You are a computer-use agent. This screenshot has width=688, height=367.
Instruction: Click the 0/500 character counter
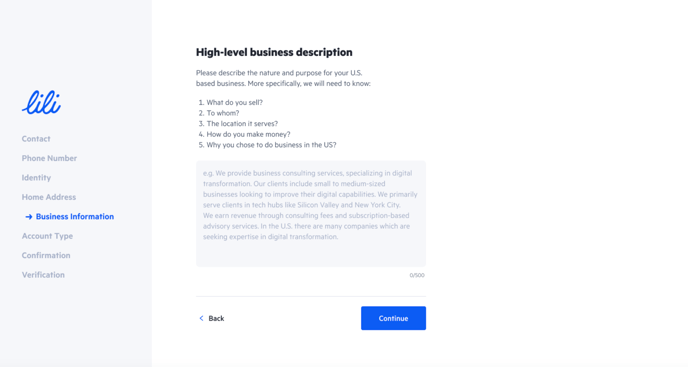417,275
